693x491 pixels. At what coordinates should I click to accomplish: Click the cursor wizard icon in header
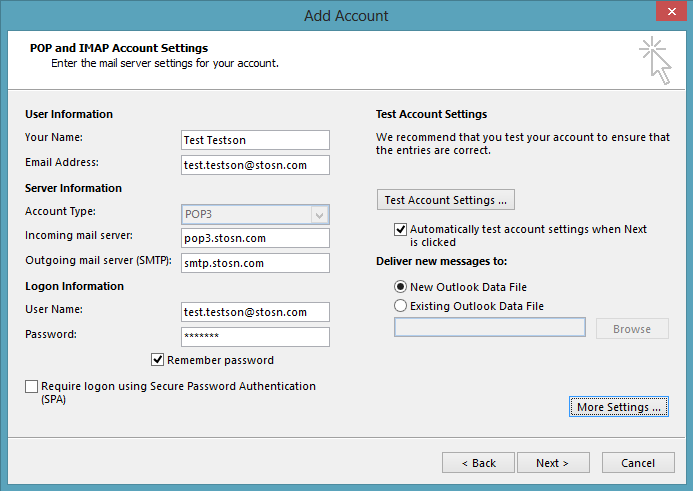coord(655,61)
